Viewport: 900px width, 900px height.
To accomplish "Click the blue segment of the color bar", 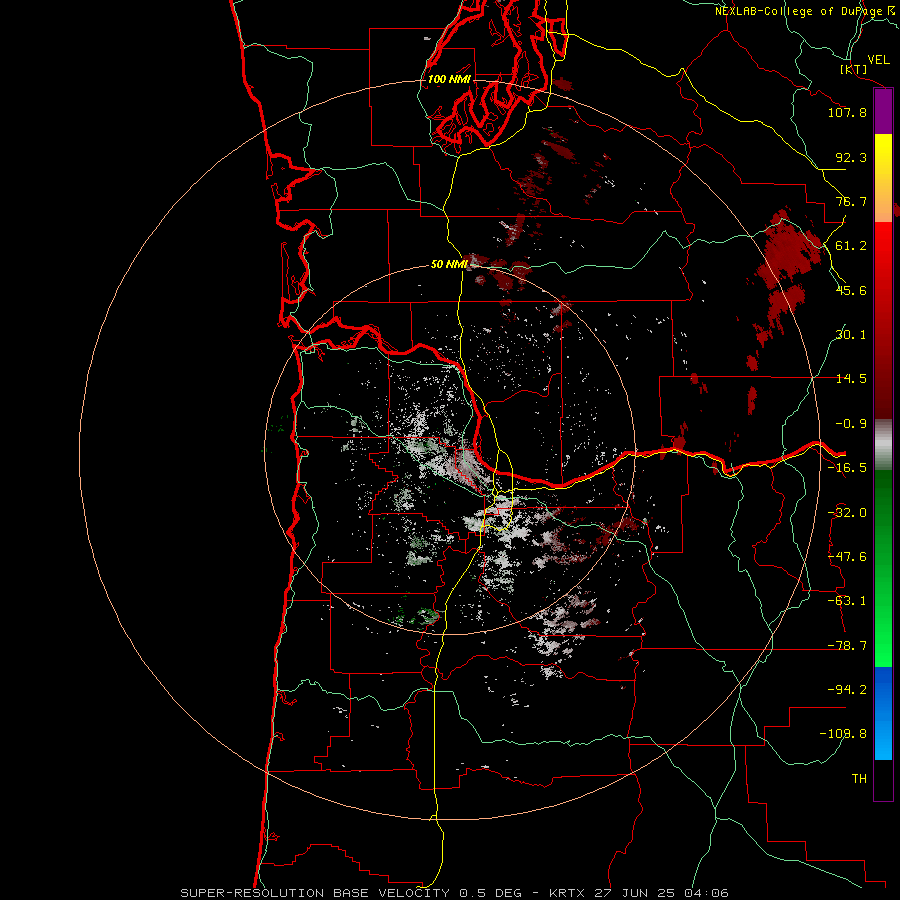I will 883,713.
